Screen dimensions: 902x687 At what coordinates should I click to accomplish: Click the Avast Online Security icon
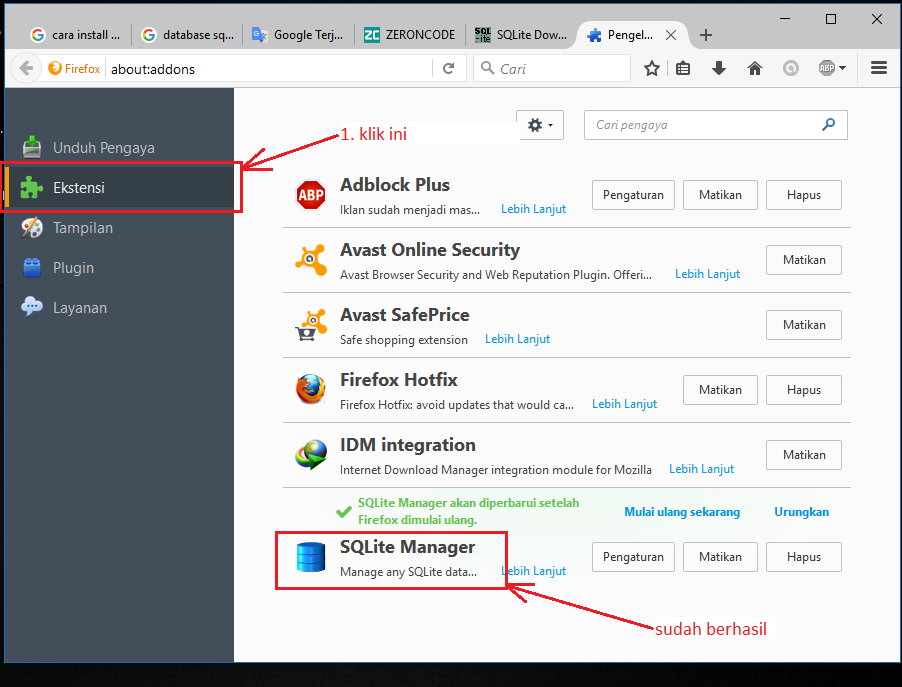click(310, 260)
